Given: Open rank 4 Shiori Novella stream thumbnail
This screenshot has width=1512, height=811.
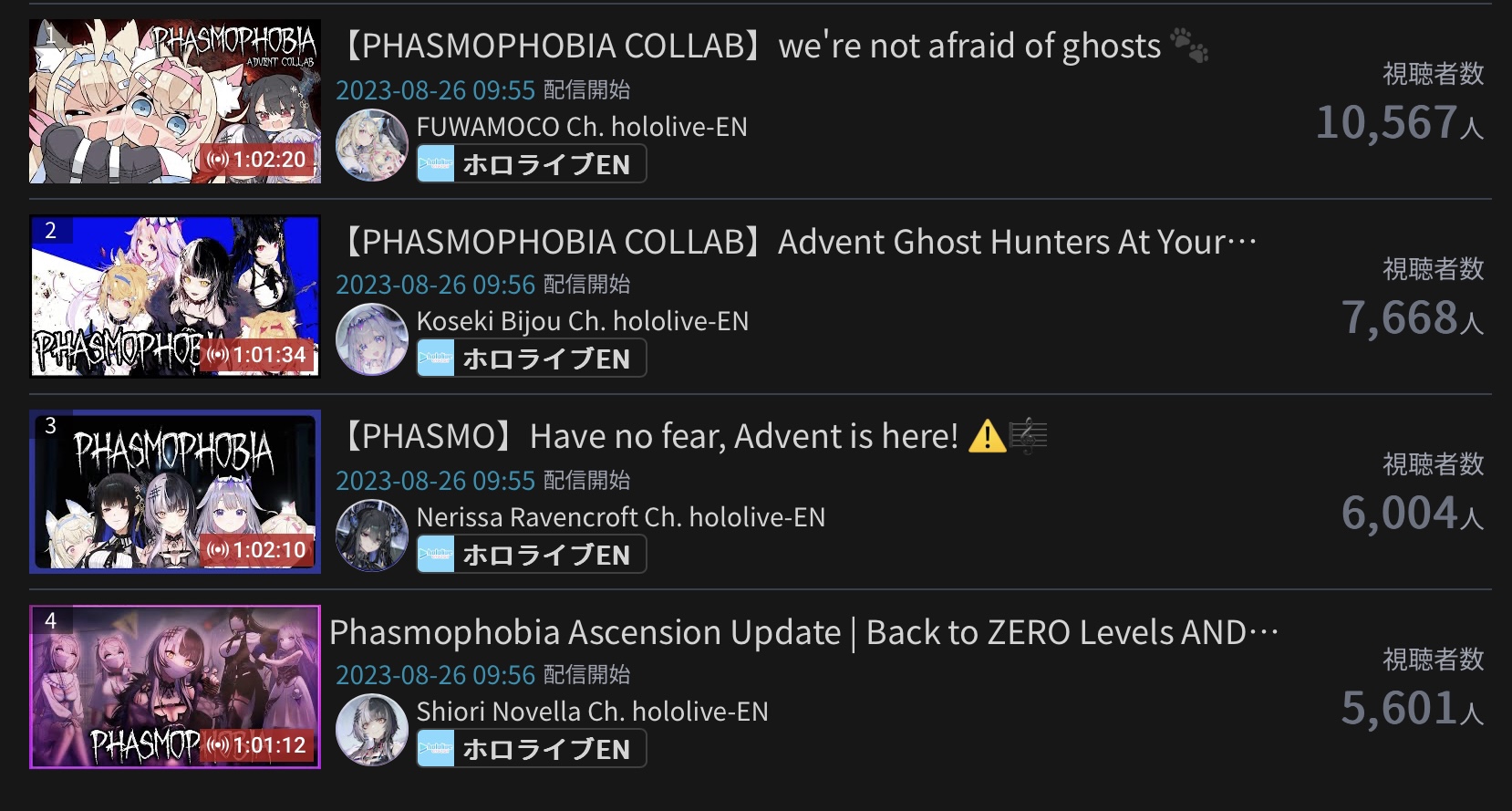Looking at the screenshot, I should pos(175,687).
